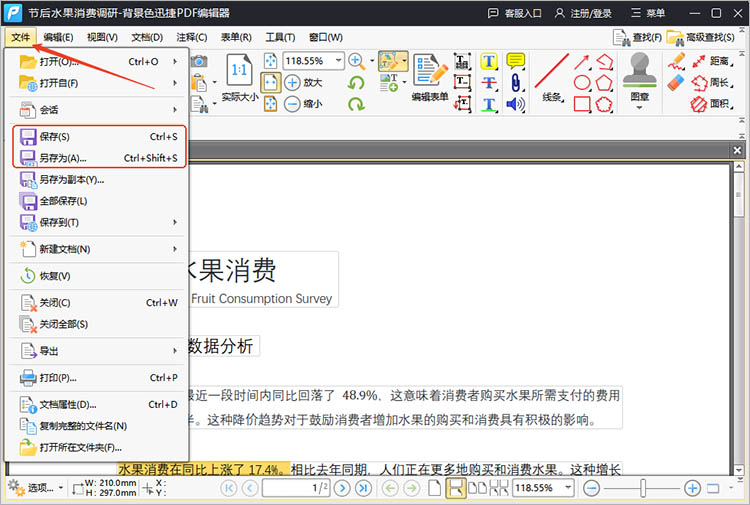The image size is (750, 505).
Task: Open the 窗口(W) menu
Action: pos(326,37)
